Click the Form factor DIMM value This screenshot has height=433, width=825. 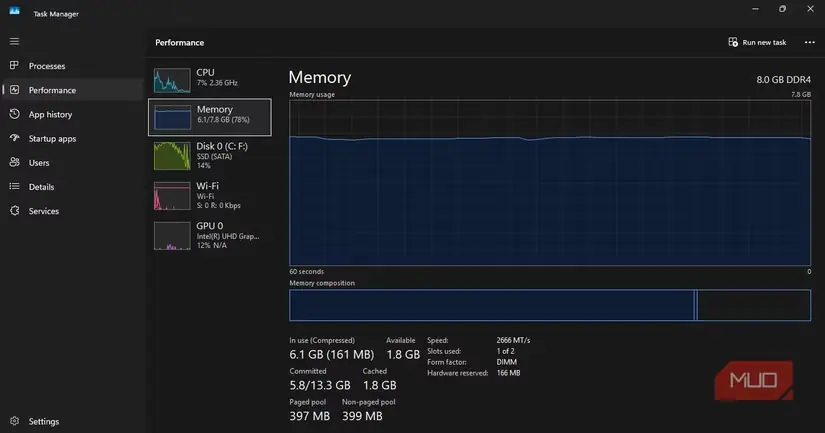(506, 362)
